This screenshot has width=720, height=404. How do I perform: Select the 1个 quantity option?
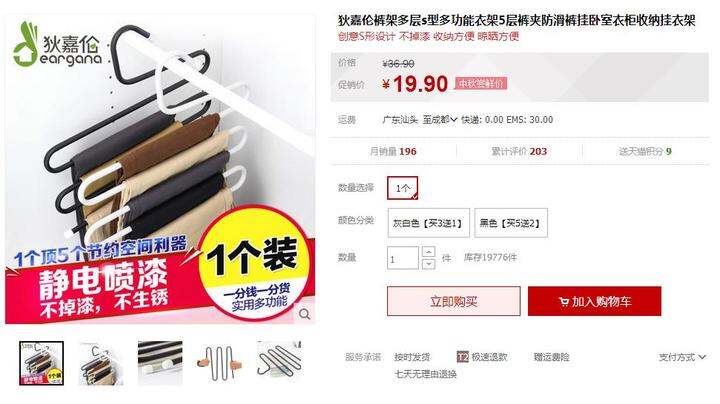click(403, 188)
